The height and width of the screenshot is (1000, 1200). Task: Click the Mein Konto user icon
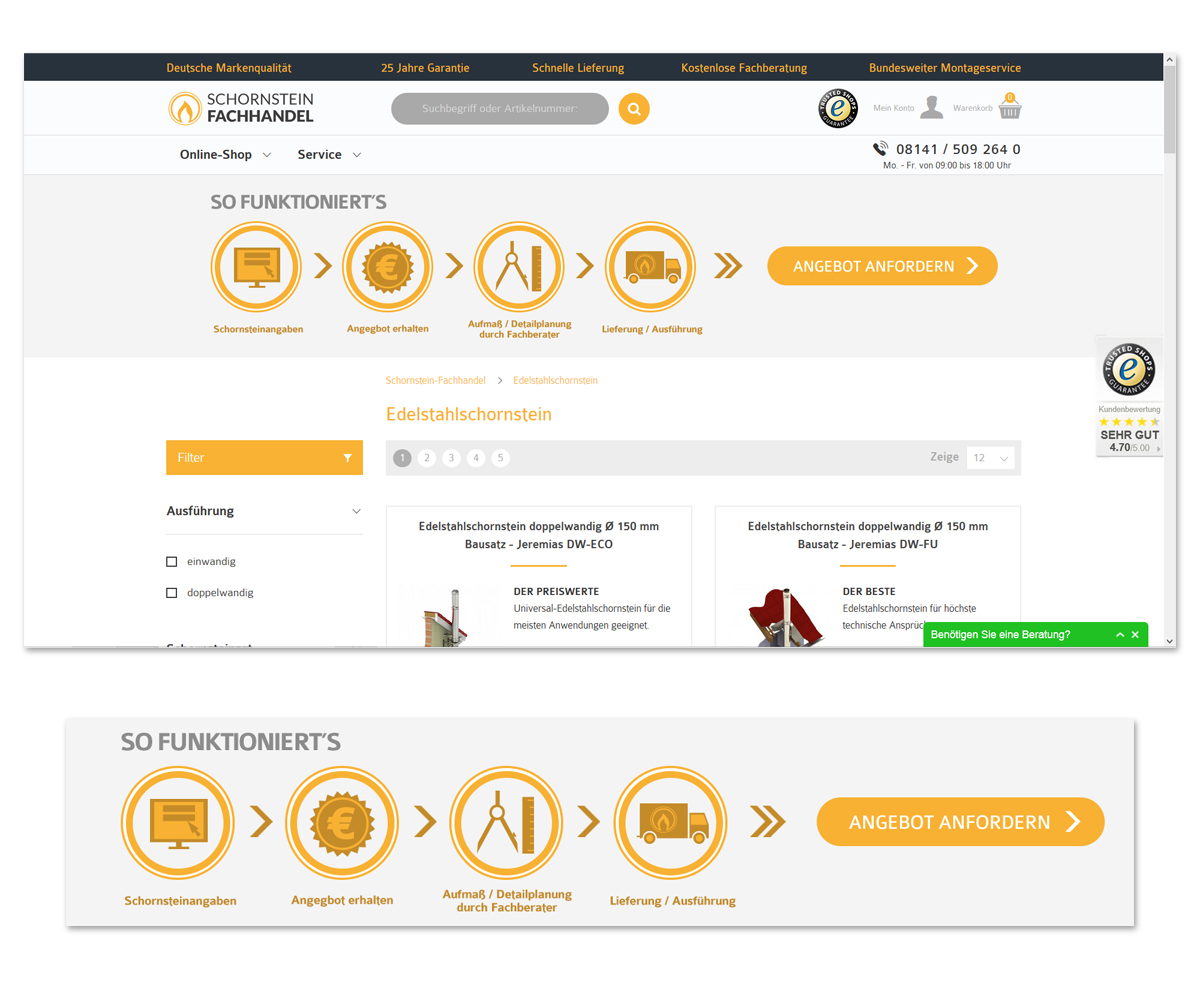coord(932,107)
